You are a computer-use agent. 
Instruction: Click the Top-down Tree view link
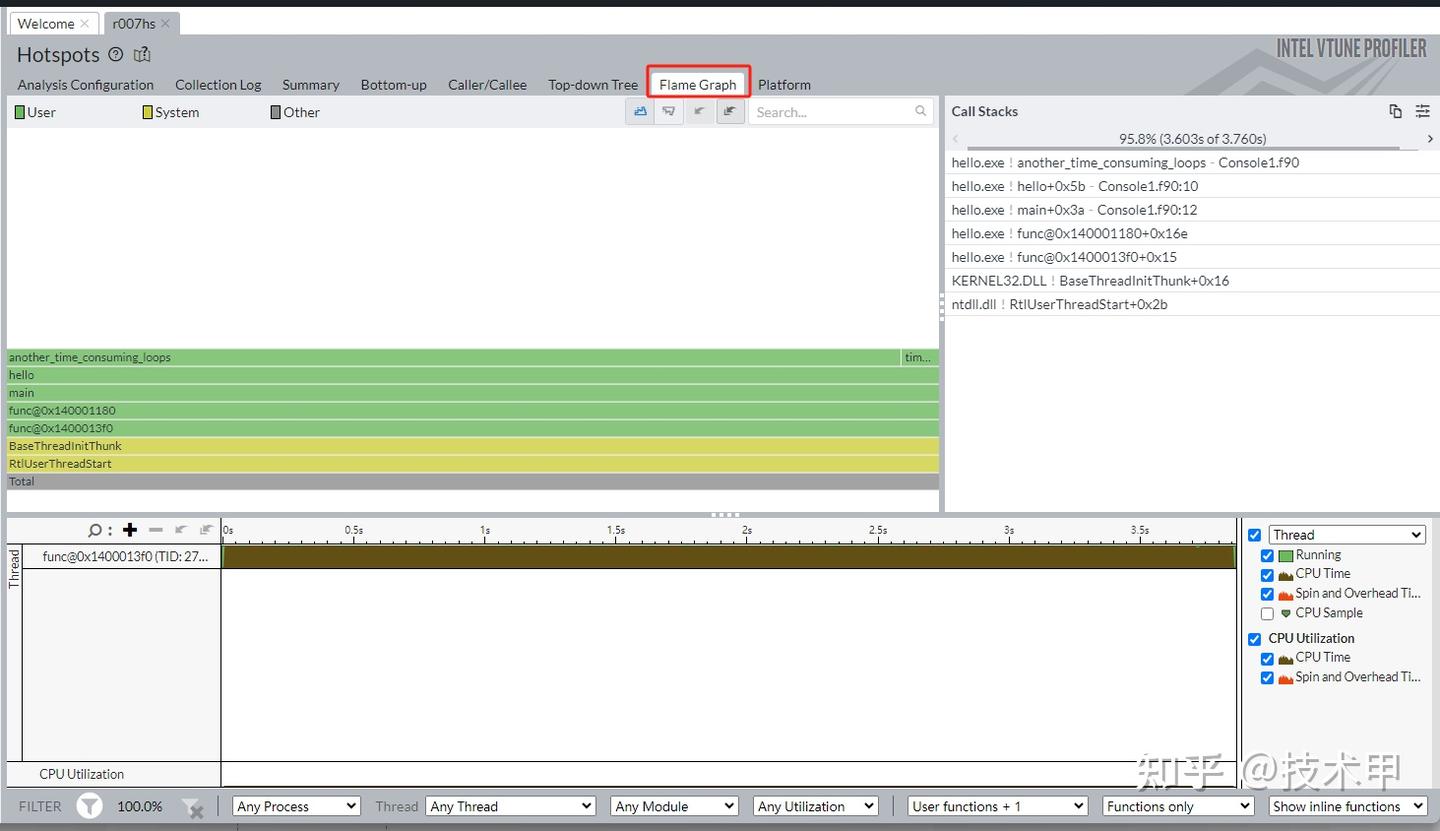(592, 84)
